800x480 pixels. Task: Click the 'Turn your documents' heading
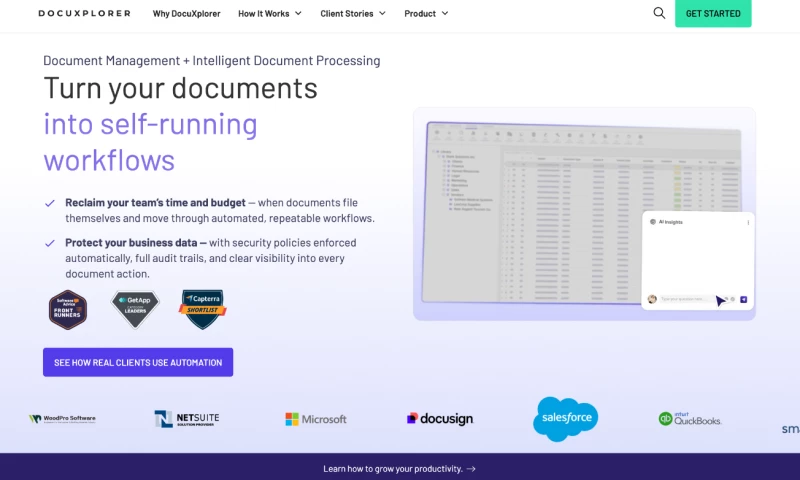[181, 88]
